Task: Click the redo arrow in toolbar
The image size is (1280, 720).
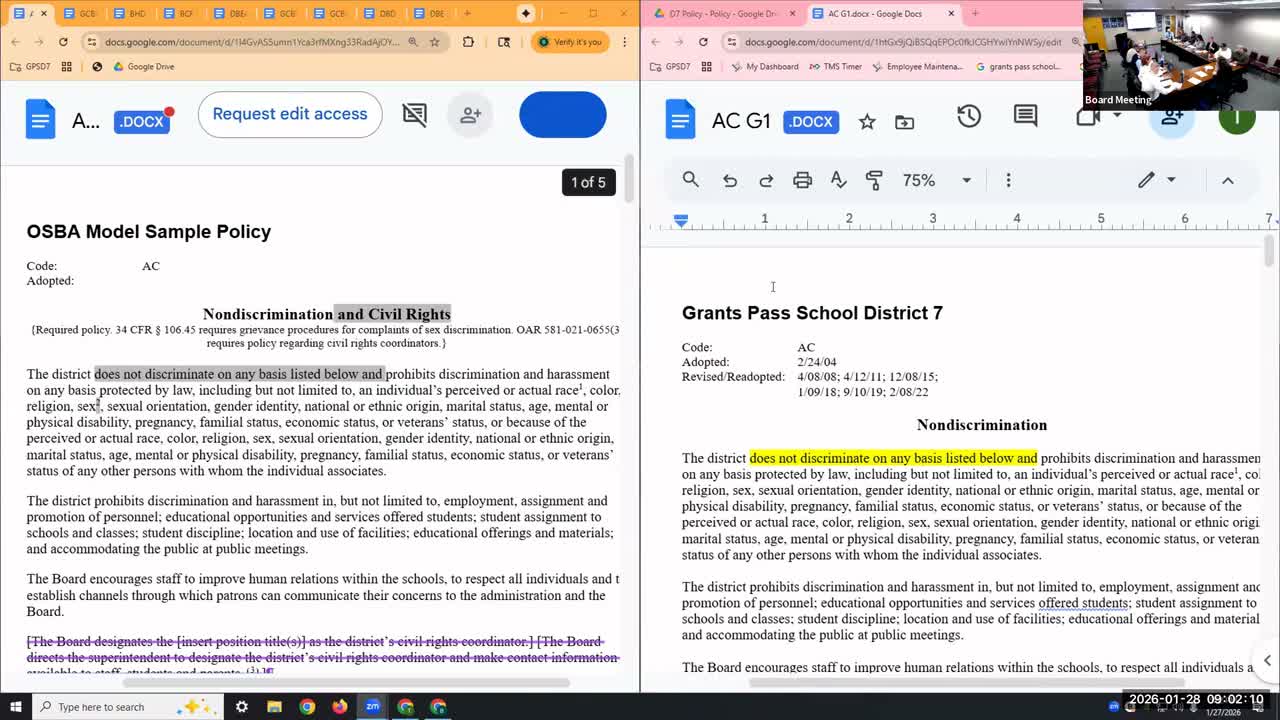Action: point(766,180)
